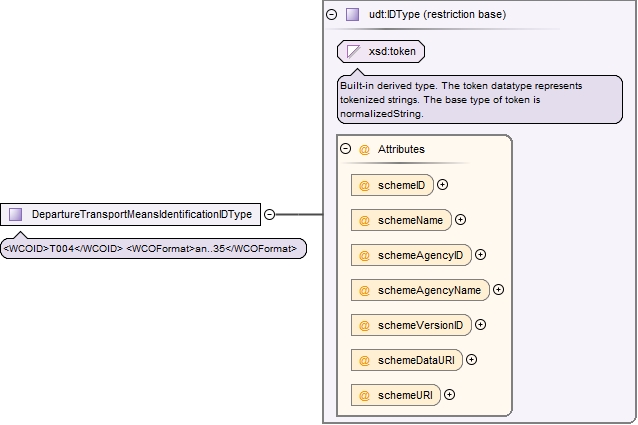Select the schemeURI attribute label

pos(405,395)
